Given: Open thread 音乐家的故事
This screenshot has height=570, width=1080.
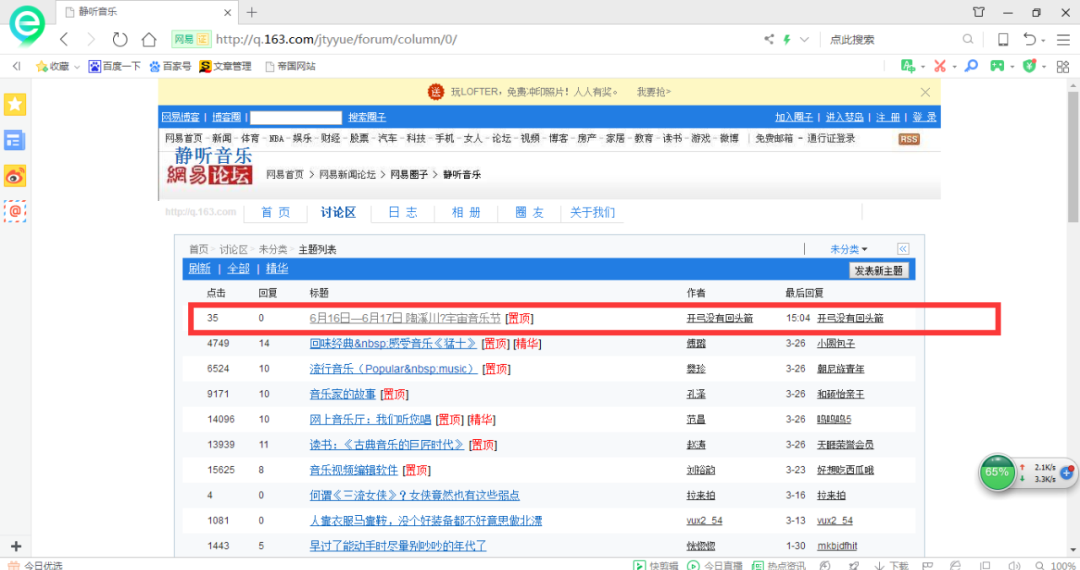Looking at the screenshot, I should (x=342, y=394).
